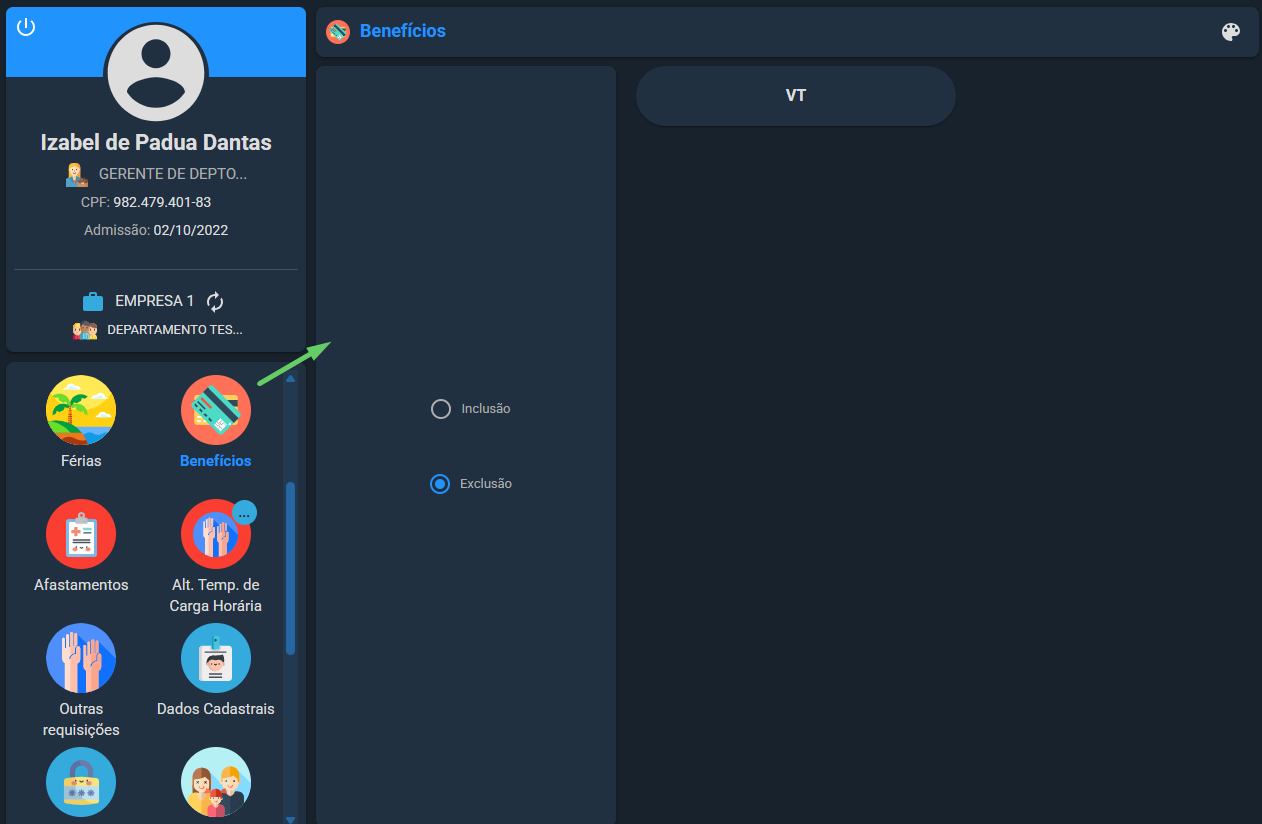Click the VT benefit button
The width and height of the screenshot is (1262, 824).
tap(796, 96)
